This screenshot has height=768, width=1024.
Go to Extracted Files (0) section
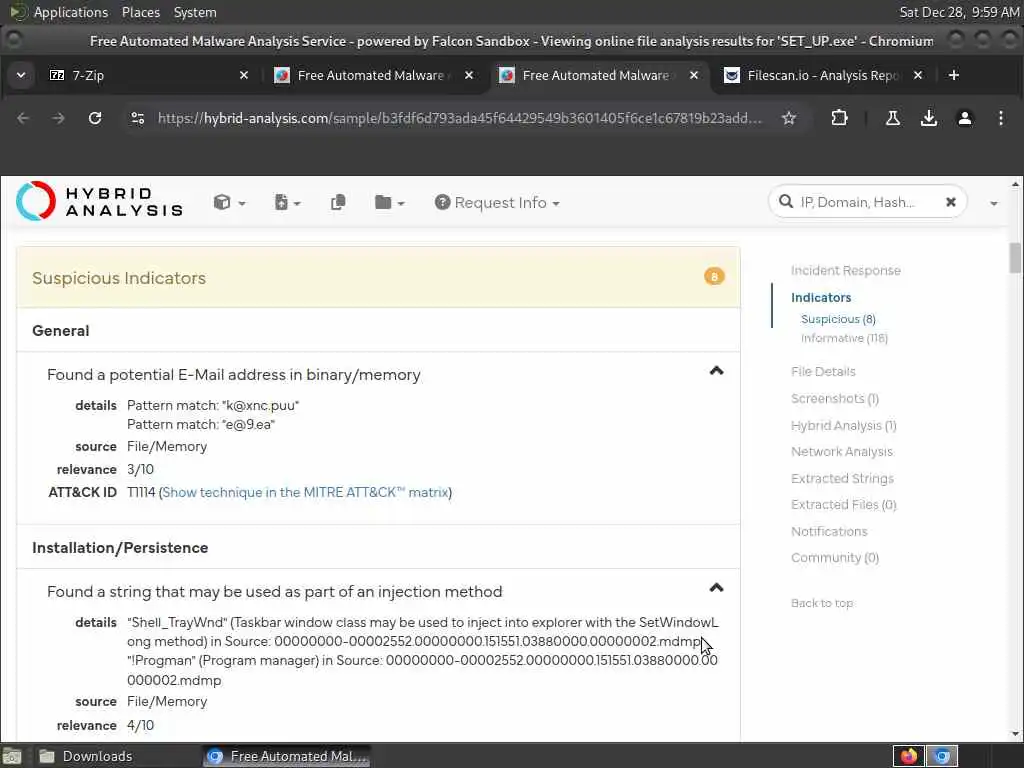(x=843, y=505)
